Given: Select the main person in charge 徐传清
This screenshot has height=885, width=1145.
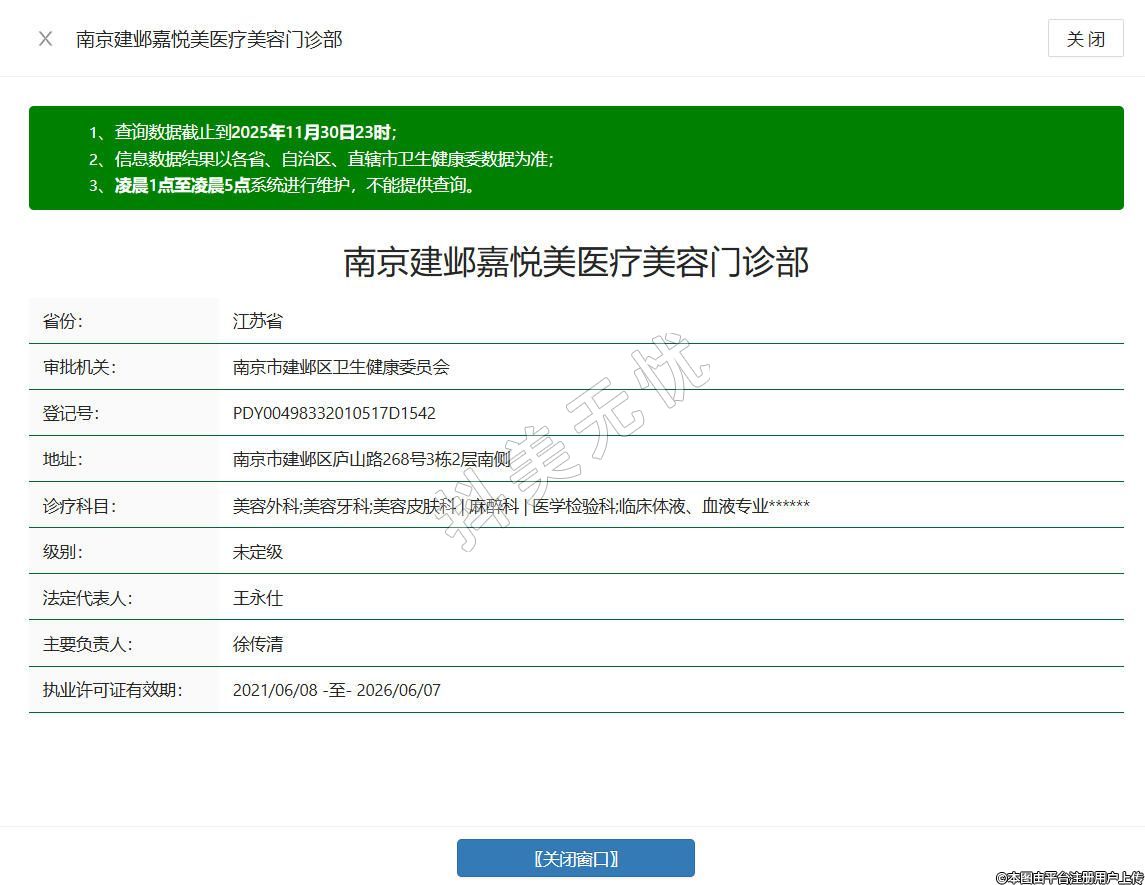Looking at the screenshot, I should coord(257,644).
